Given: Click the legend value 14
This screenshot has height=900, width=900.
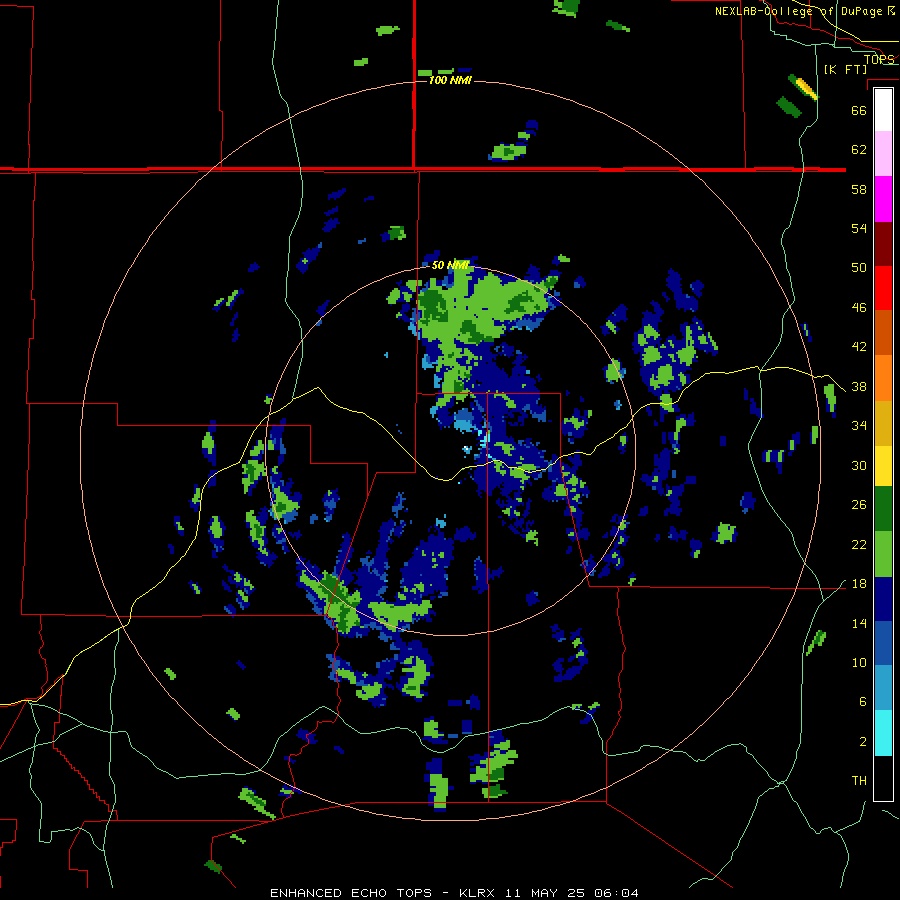Looking at the screenshot, I should (x=859, y=623).
